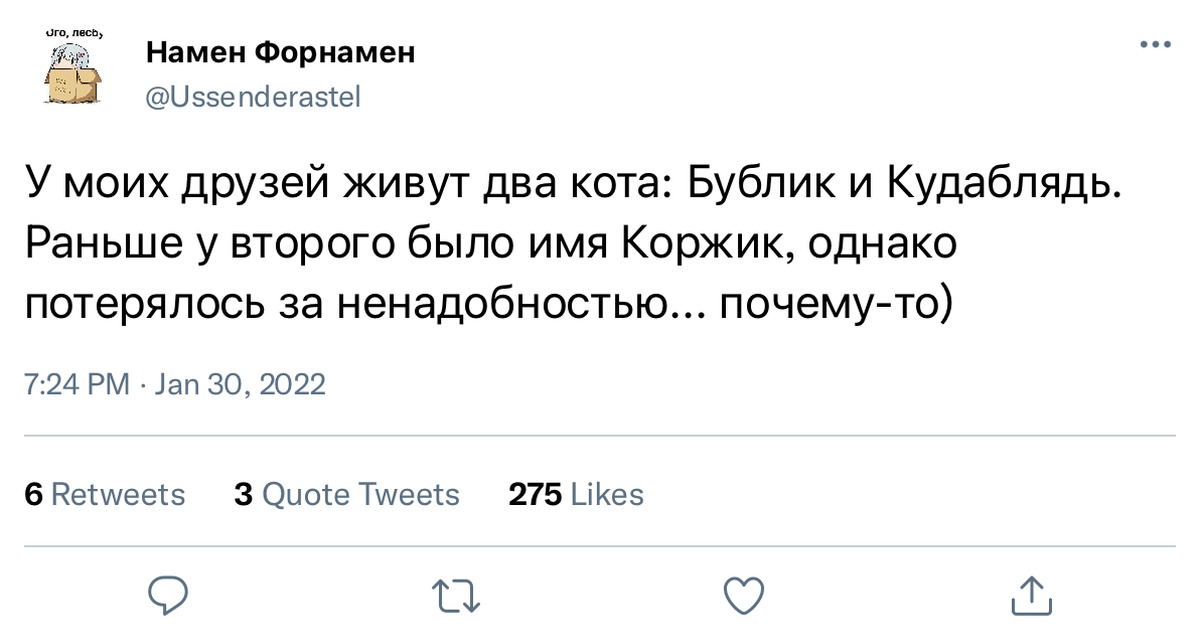
Task: Open the three-dot more options menu
Action: 1155,45
